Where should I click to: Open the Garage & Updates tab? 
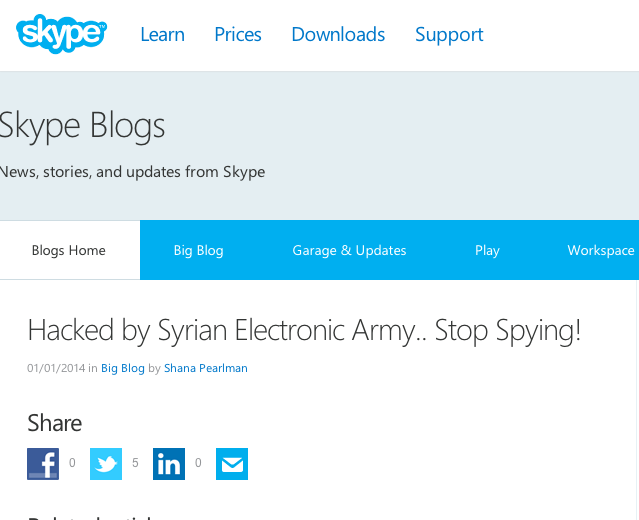click(x=349, y=250)
